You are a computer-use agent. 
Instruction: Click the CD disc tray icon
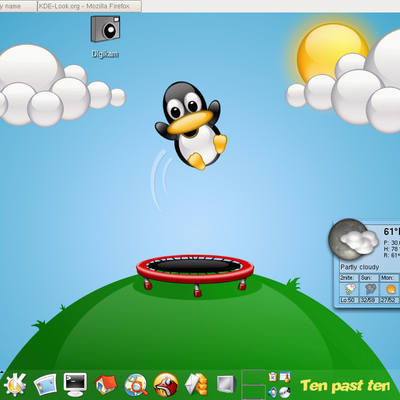tap(285, 392)
